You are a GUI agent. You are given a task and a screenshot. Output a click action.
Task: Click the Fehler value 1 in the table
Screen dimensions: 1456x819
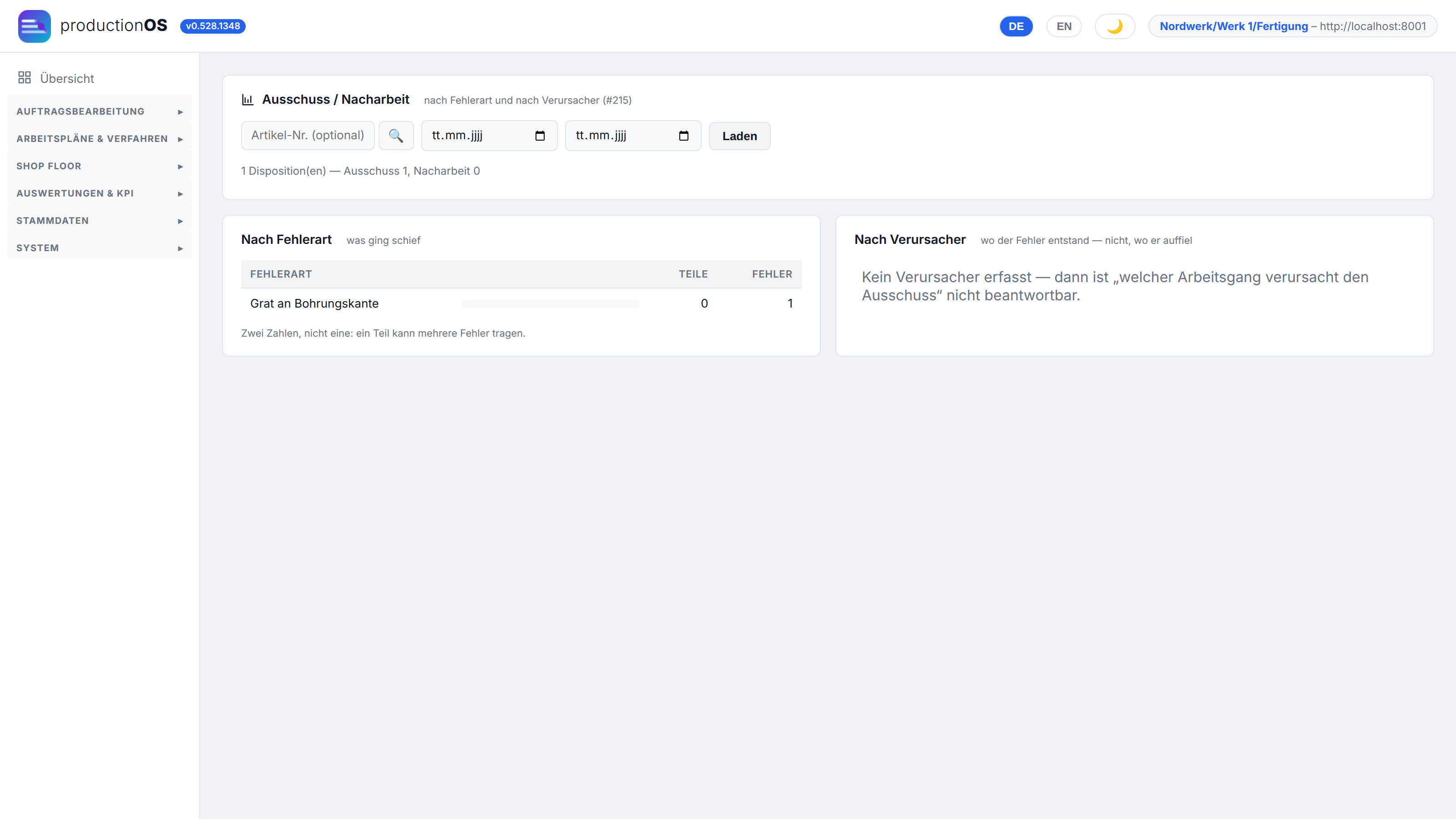790,303
